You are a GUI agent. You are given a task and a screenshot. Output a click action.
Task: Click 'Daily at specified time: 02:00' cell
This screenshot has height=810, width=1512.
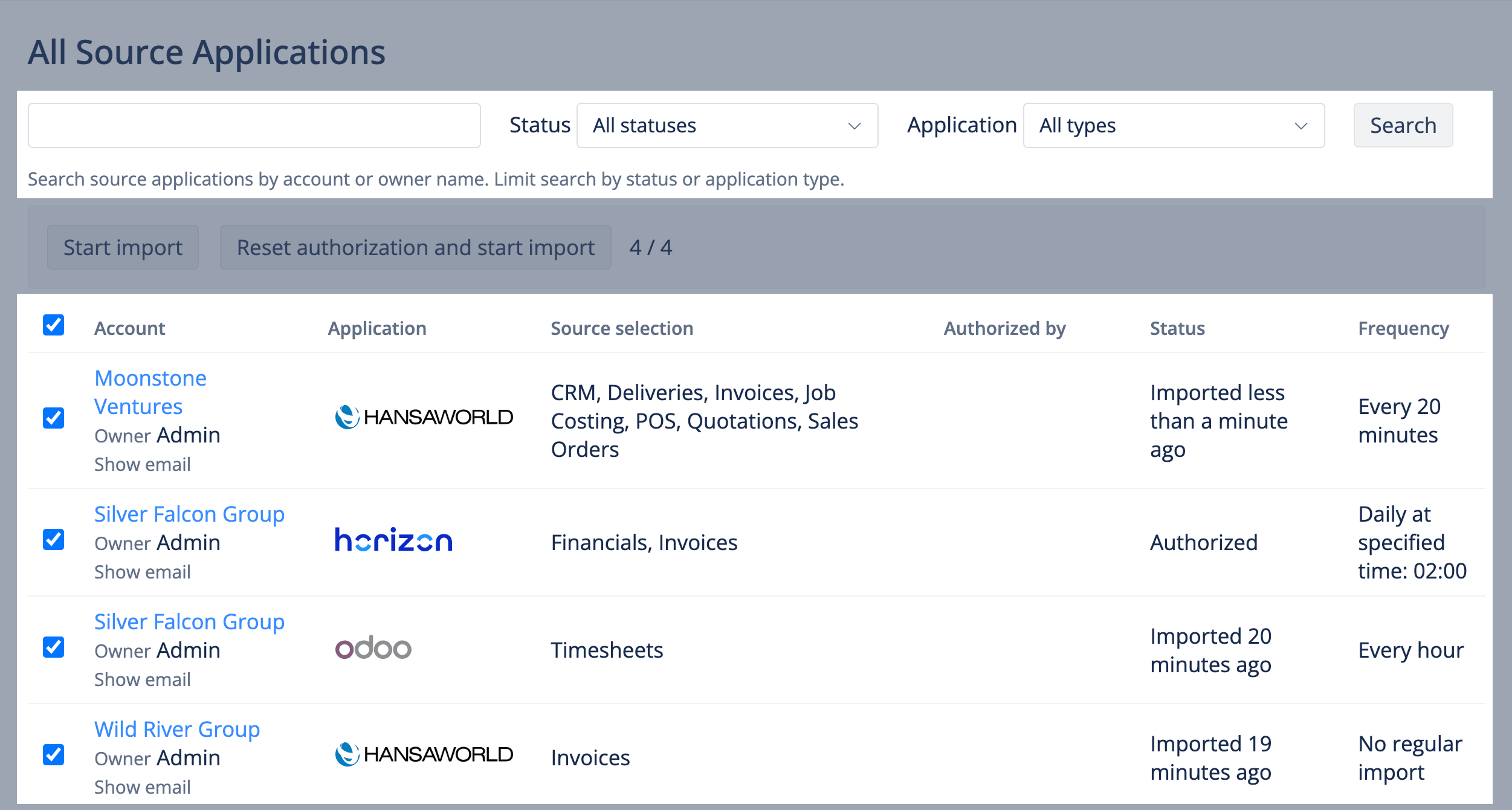(1412, 543)
